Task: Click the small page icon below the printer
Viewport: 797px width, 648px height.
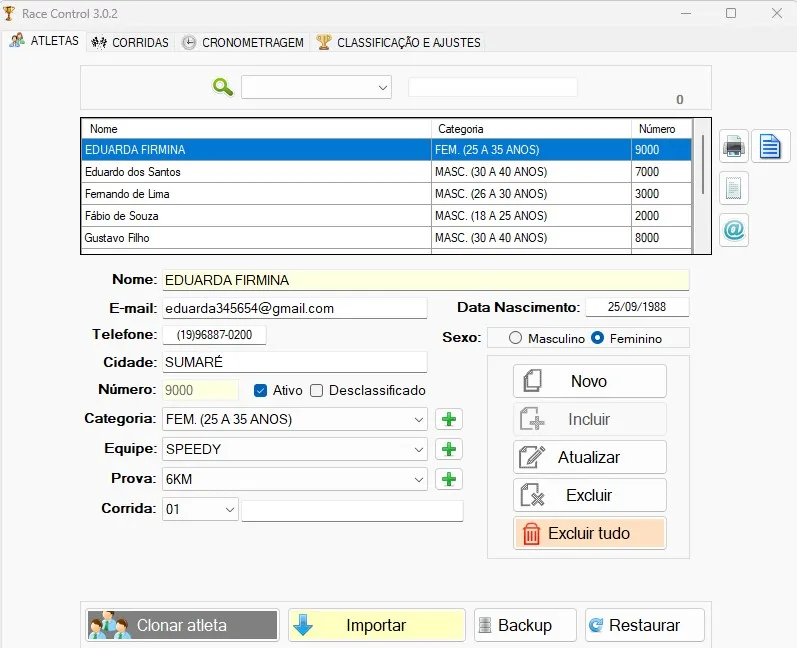Action: tap(734, 188)
